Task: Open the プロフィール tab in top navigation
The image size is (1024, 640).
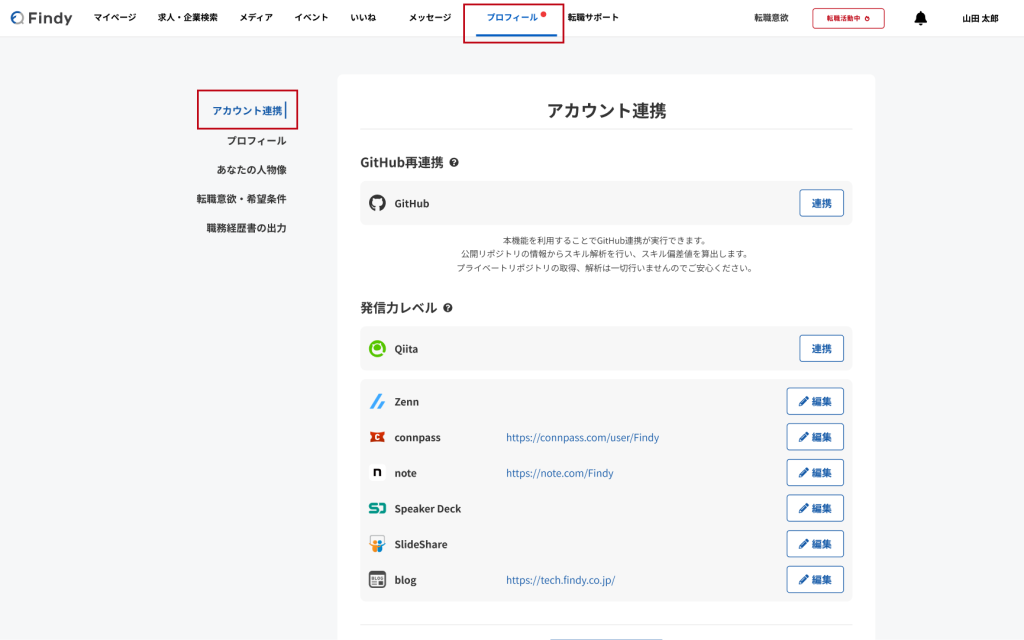Action: click(512, 18)
